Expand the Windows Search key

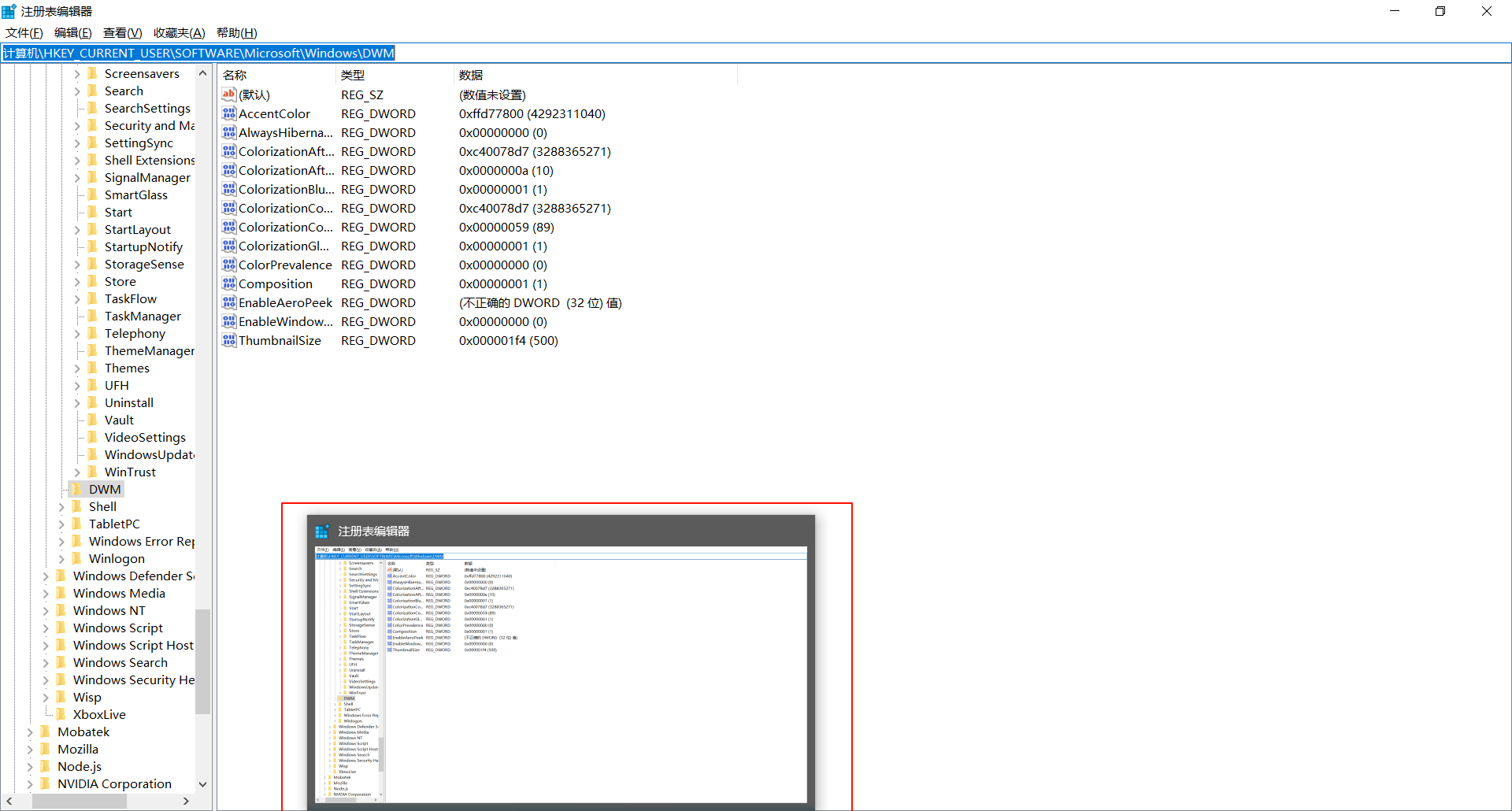click(46, 663)
